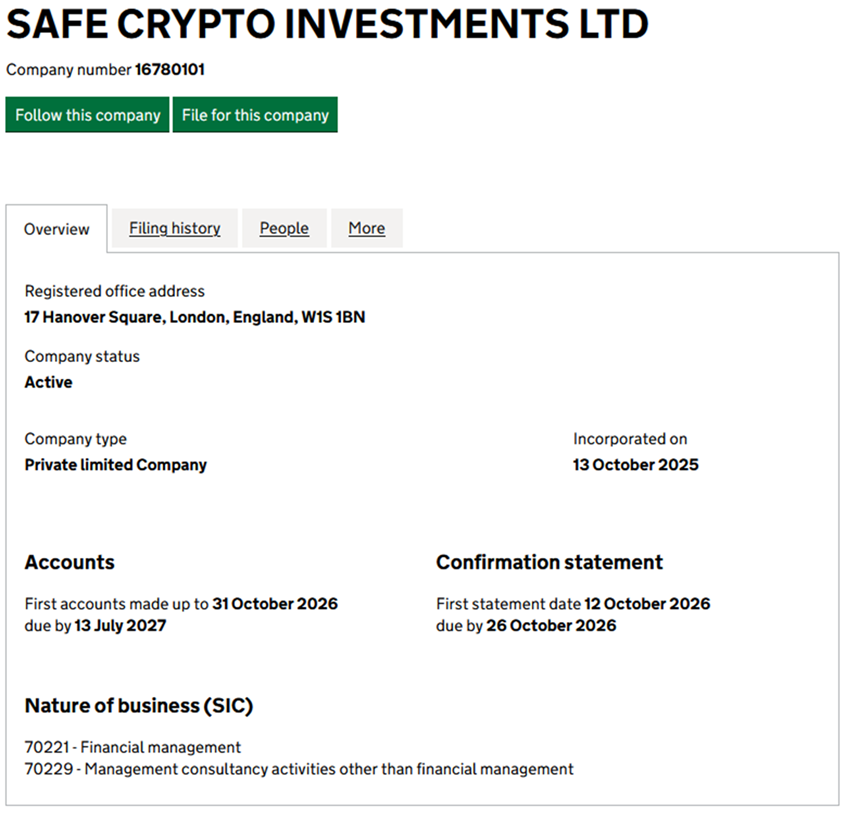Click the Confirmation statement heading
Screen dimensions: 846x820
coord(549,562)
